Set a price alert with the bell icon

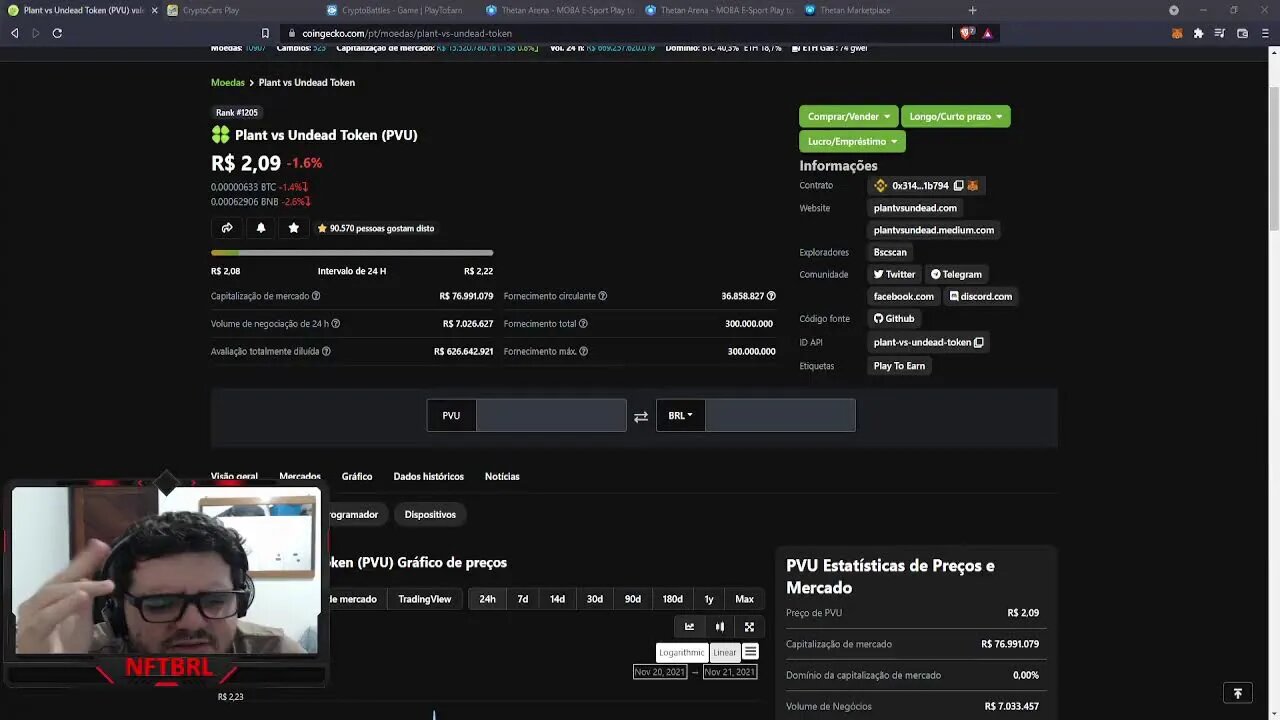pos(261,228)
